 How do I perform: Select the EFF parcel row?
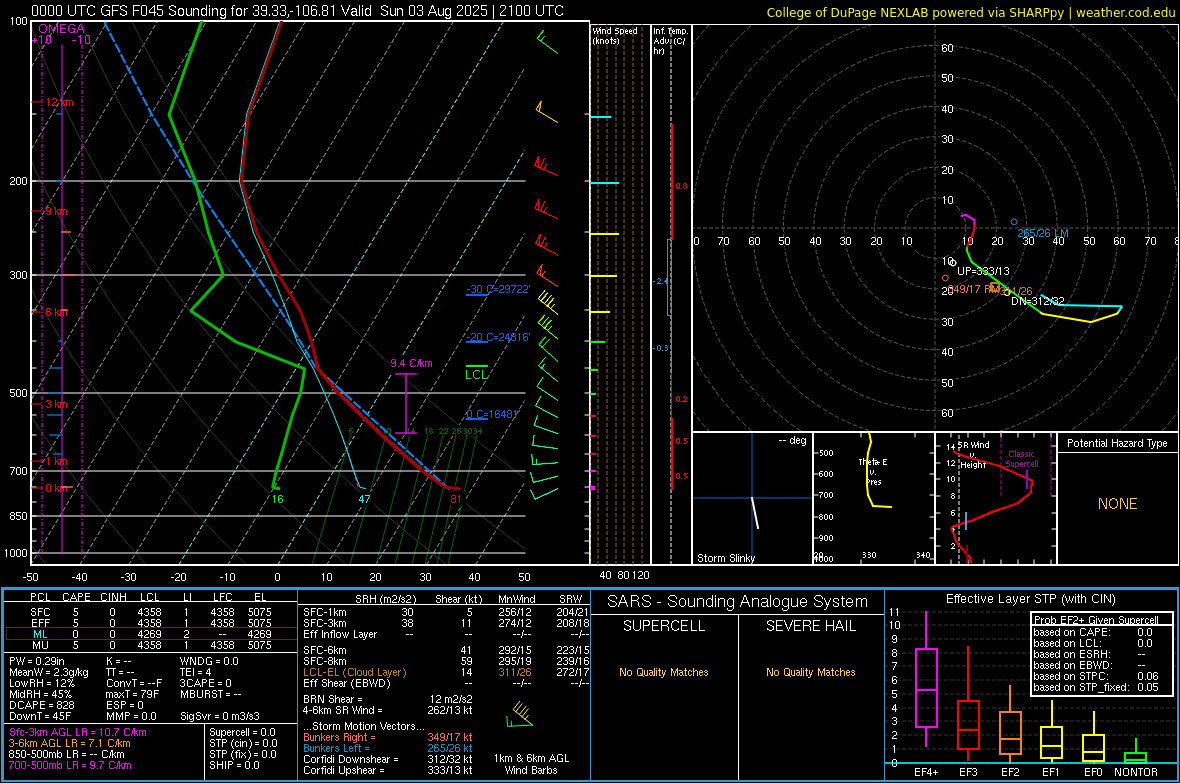(151, 623)
